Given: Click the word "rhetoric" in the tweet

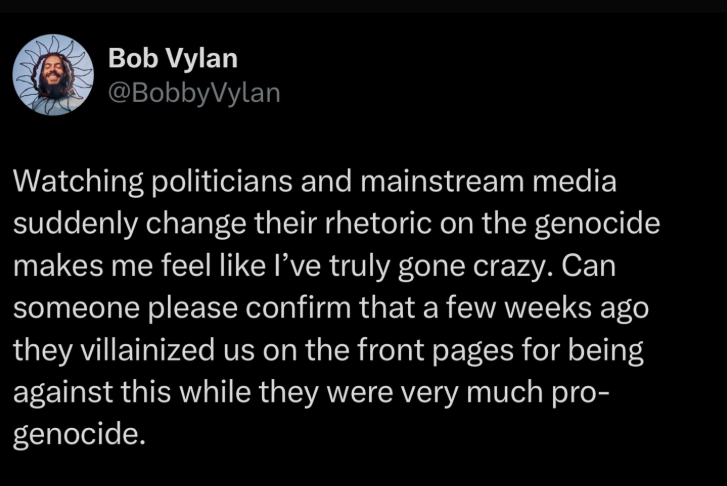Looking at the screenshot, I should [378, 224].
